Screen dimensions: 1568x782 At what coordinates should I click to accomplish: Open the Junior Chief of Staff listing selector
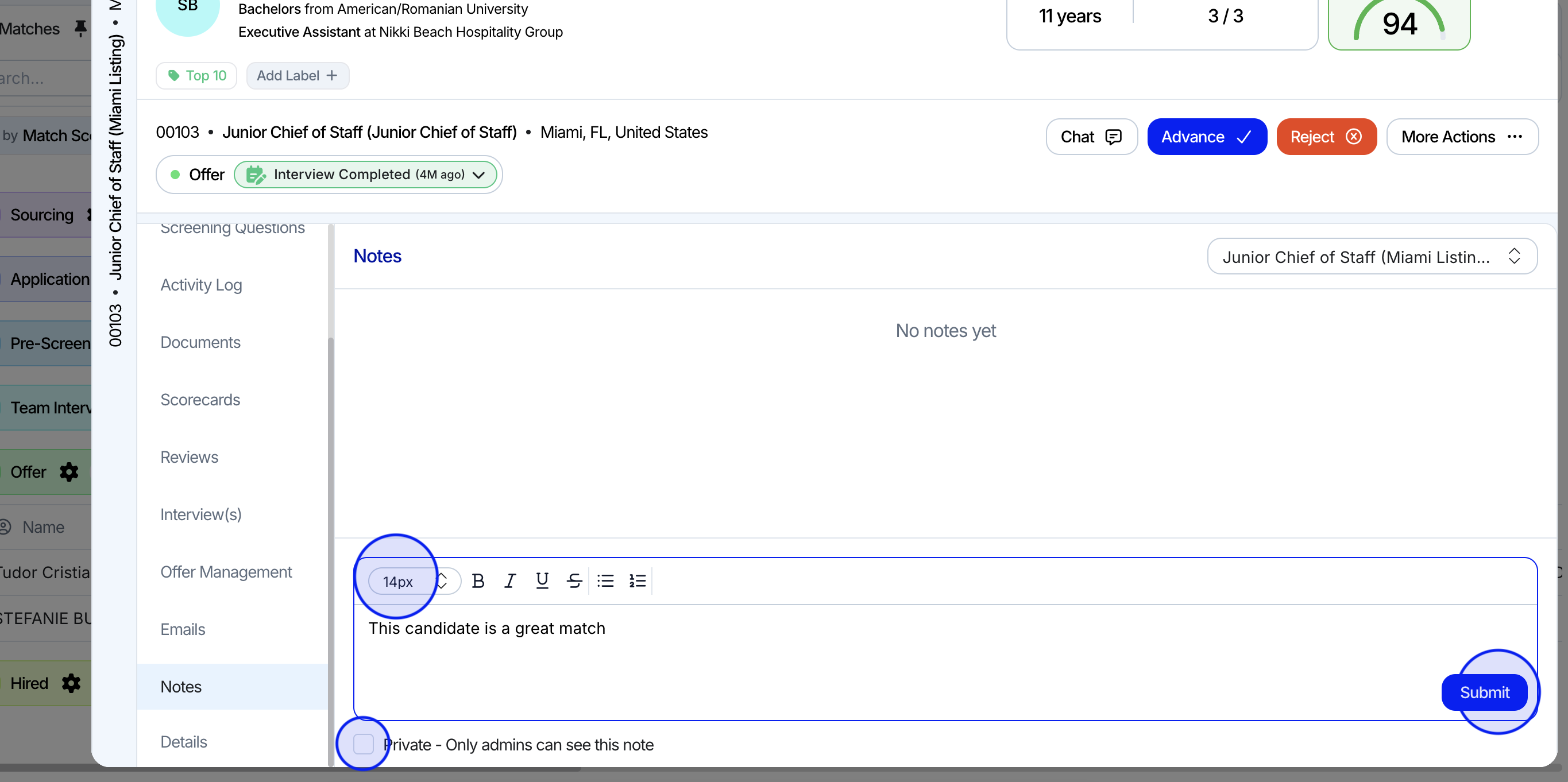1372,256
